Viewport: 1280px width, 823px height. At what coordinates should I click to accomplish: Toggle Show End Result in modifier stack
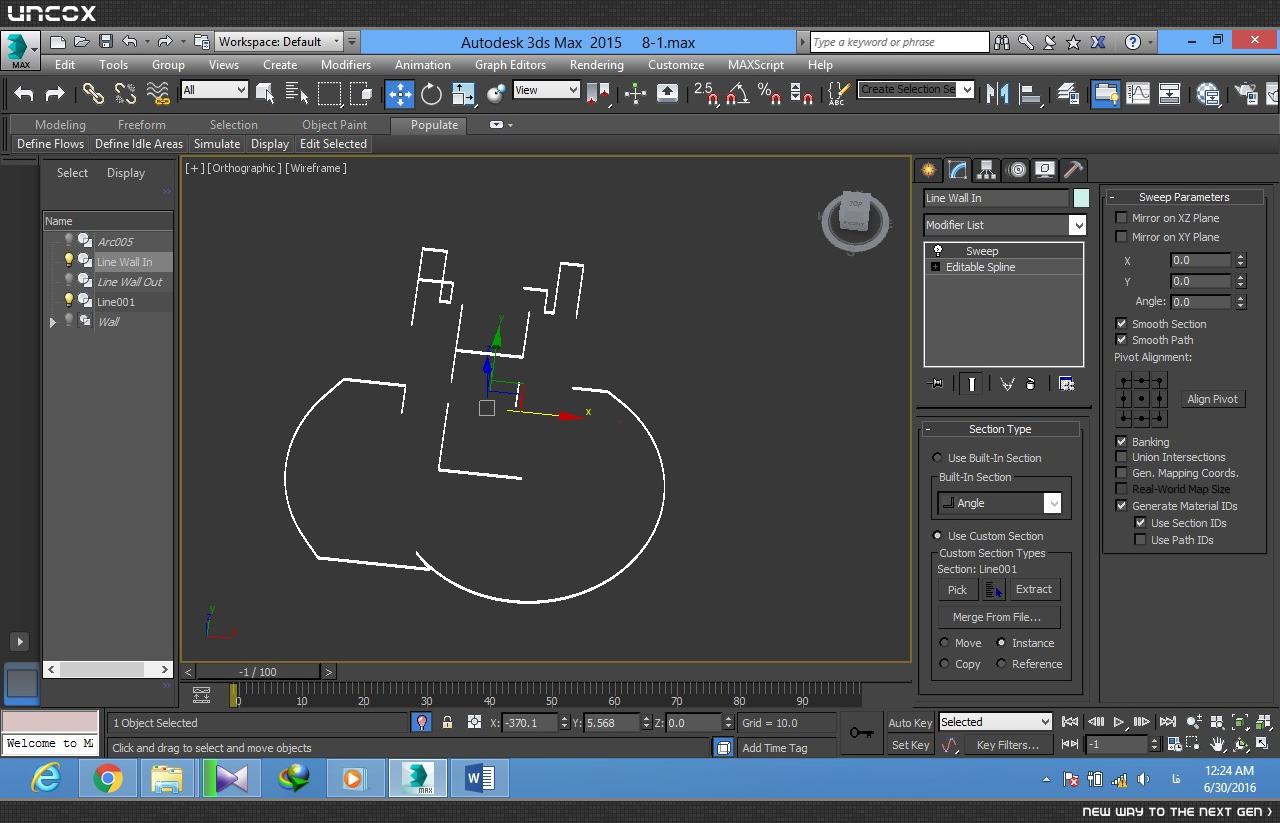(x=971, y=383)
